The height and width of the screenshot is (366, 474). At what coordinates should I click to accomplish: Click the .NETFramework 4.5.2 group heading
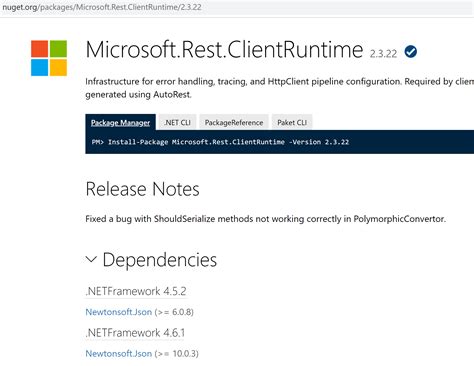[x=136, y=291]
